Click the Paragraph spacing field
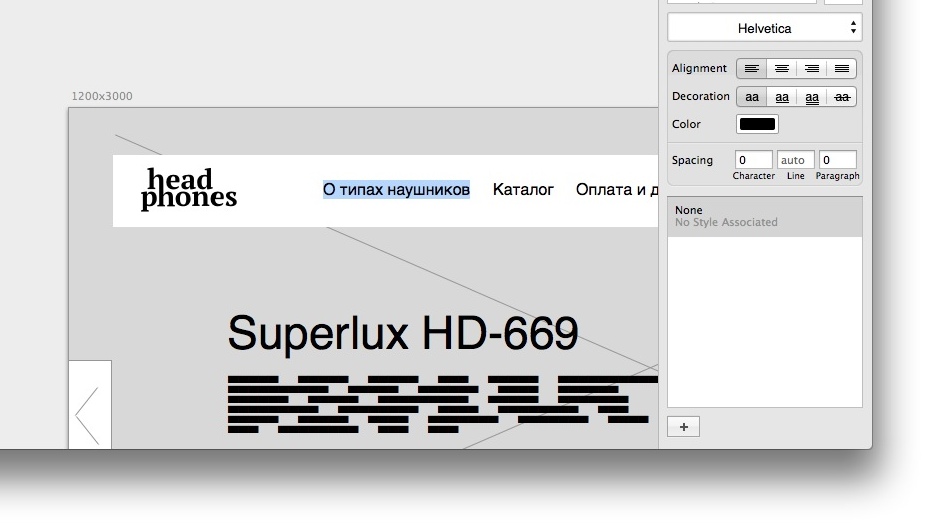This screenshot has height=528, width=929. click(837, 160)
